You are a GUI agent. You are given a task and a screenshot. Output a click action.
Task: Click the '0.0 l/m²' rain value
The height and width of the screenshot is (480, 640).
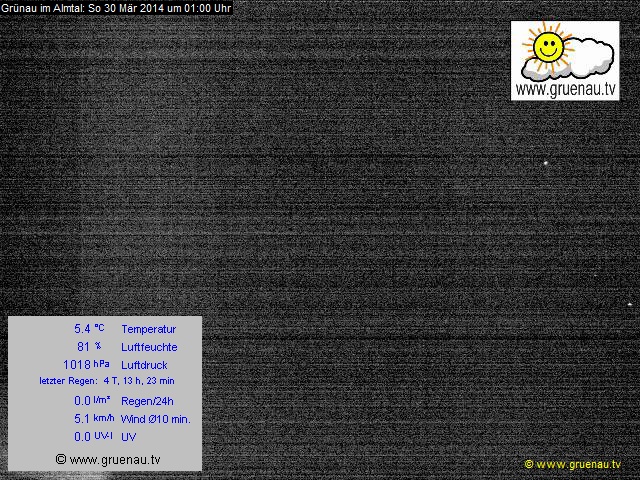(x=92, y=400)
